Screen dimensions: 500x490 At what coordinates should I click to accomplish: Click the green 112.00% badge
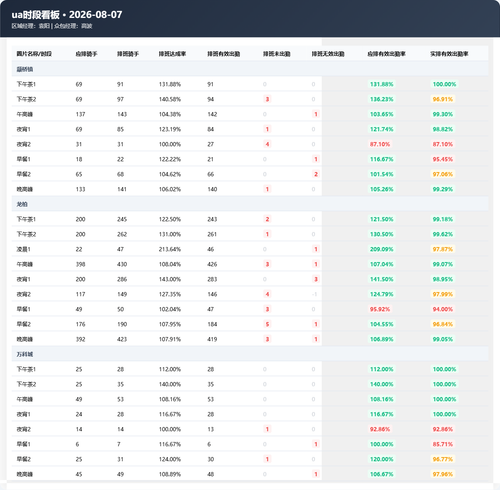point(382,369)
